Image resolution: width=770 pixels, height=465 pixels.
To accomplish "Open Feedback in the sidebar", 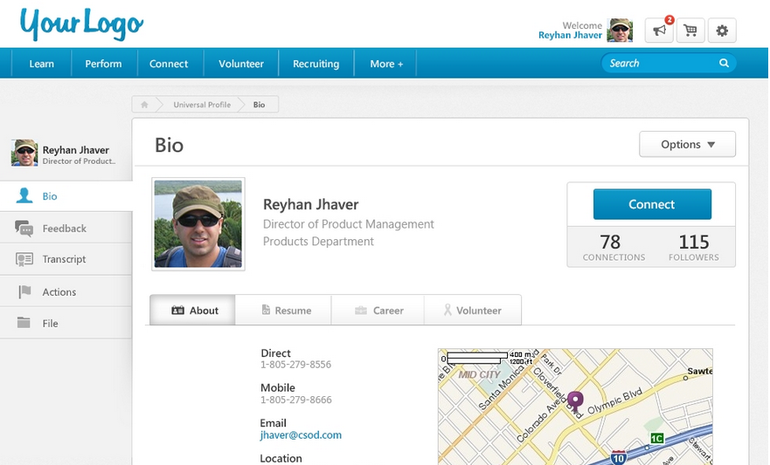I will 64,228.
